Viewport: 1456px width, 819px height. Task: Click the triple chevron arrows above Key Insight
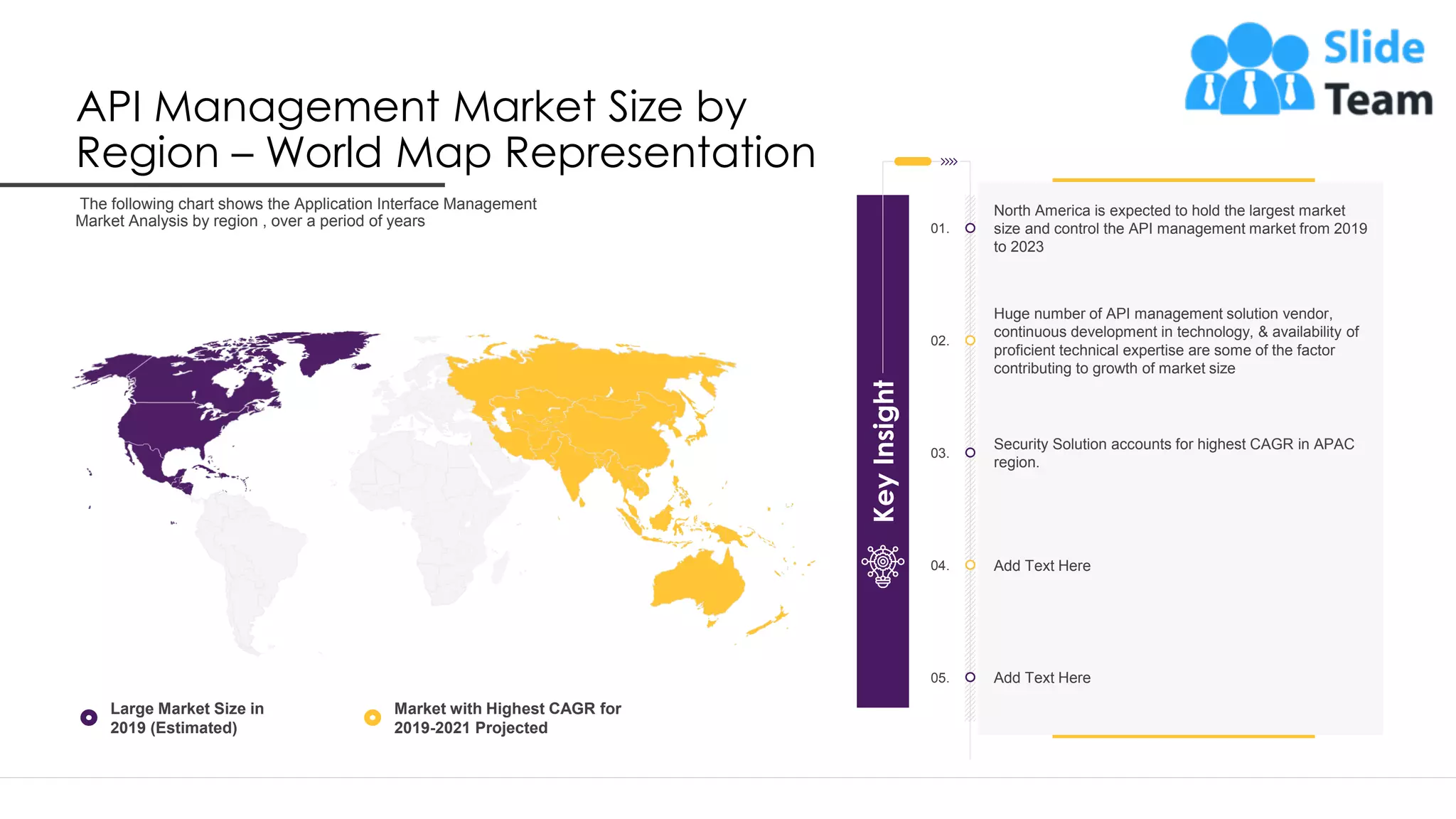pyautogui.click(x=949, y=162)
